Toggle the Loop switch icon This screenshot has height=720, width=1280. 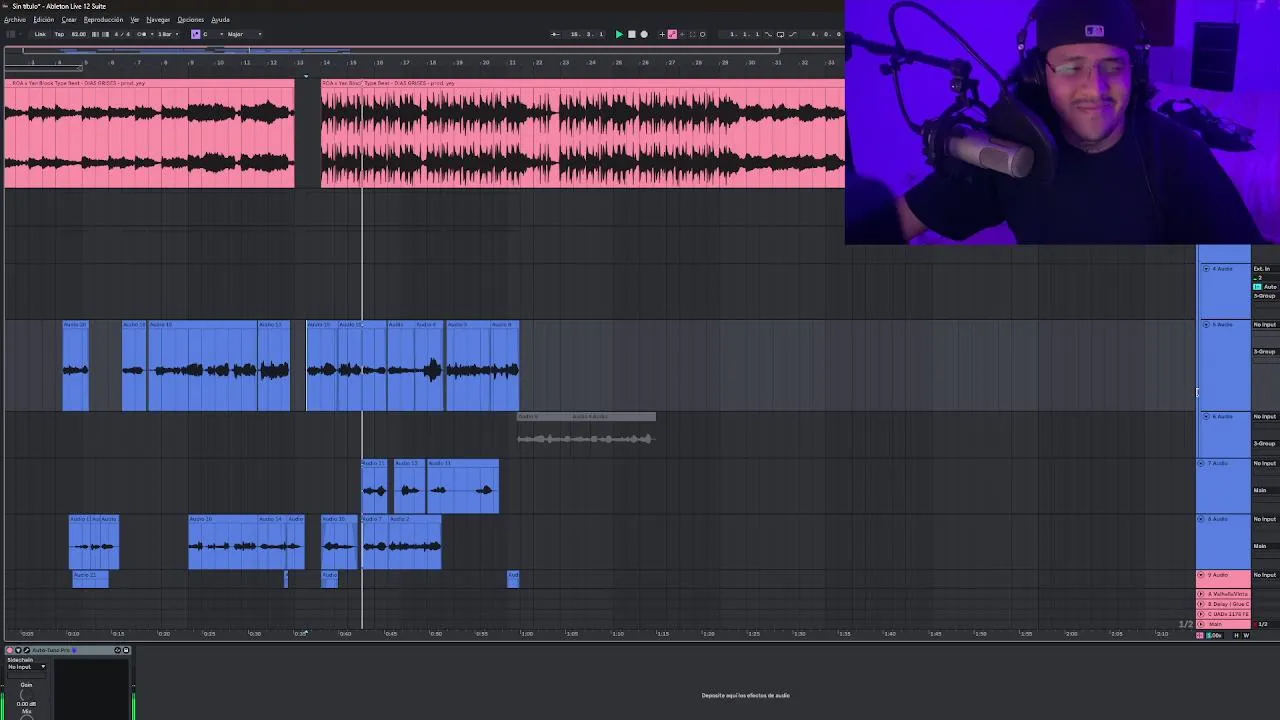(780, 34)
